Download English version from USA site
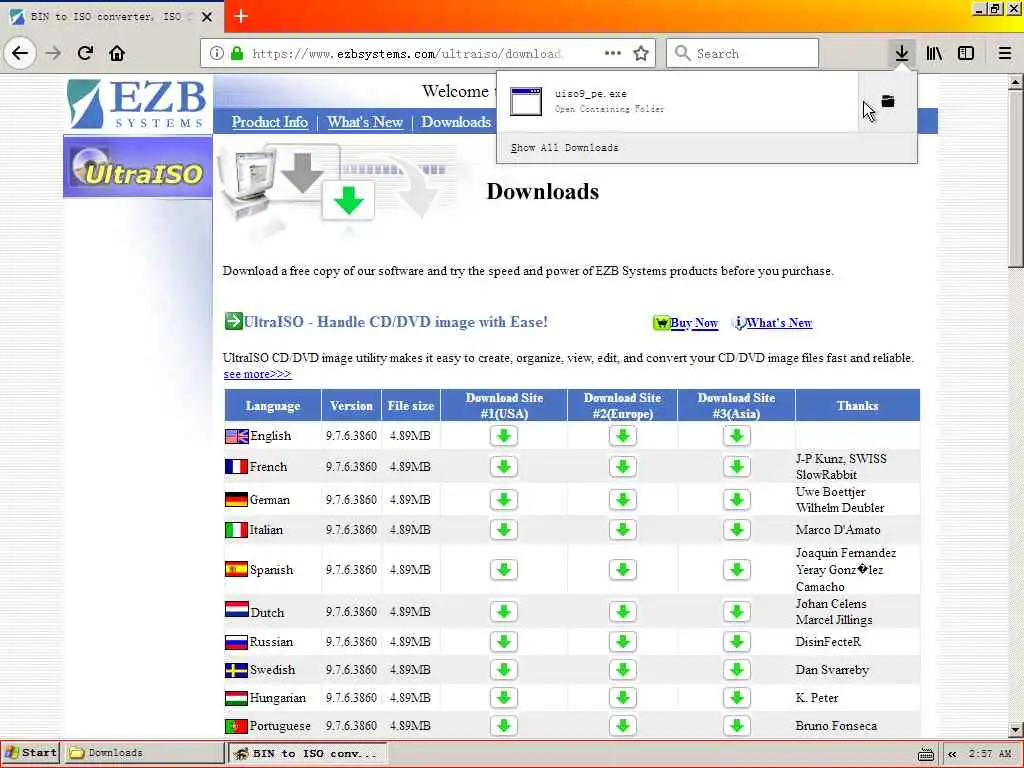 point(504,436)
